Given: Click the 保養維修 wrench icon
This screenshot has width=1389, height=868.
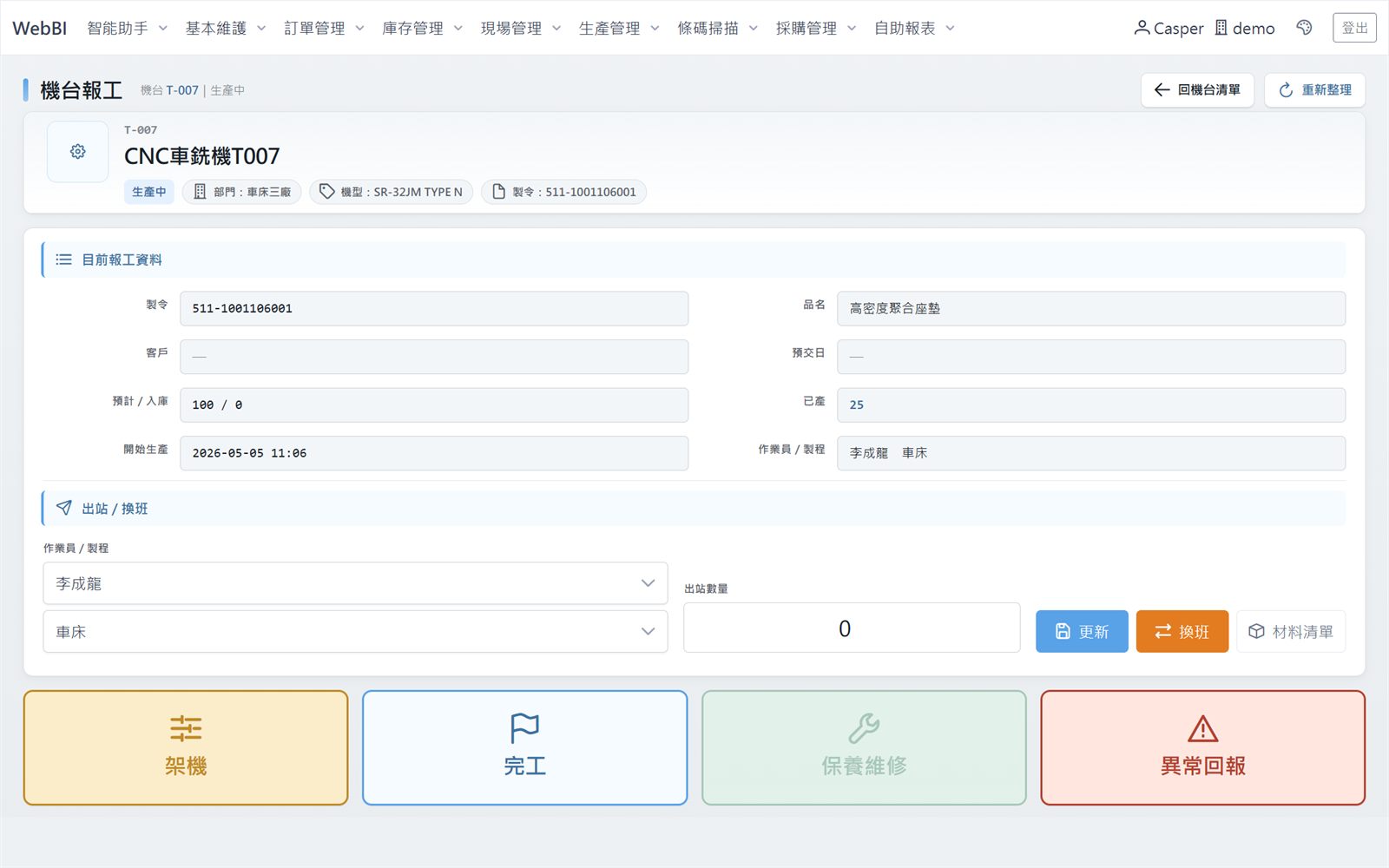Looking at the screenshot, I should [864, 728].
